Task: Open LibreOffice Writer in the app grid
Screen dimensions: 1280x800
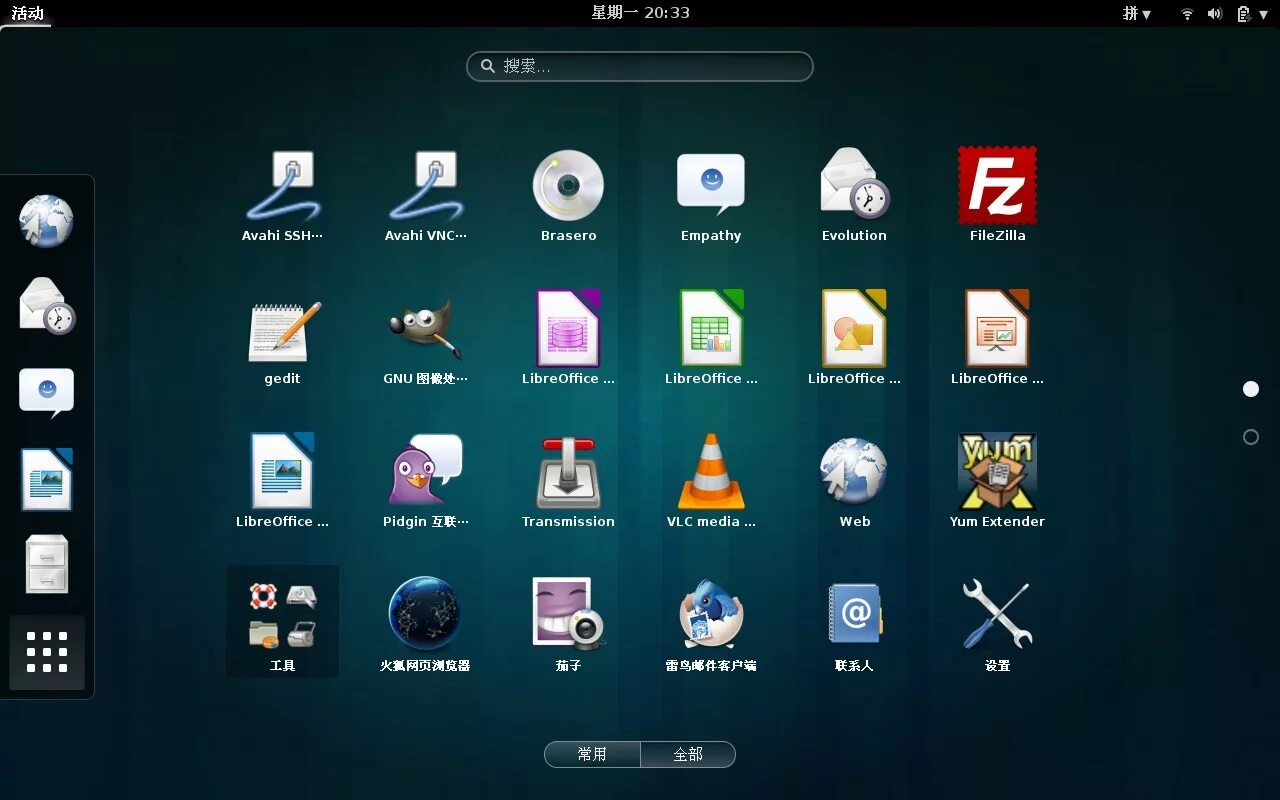Action: (x=282, y=482)
